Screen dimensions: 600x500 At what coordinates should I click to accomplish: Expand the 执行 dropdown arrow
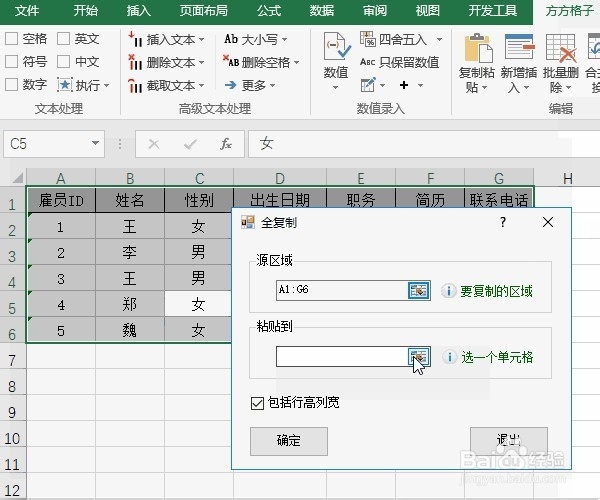106,85
